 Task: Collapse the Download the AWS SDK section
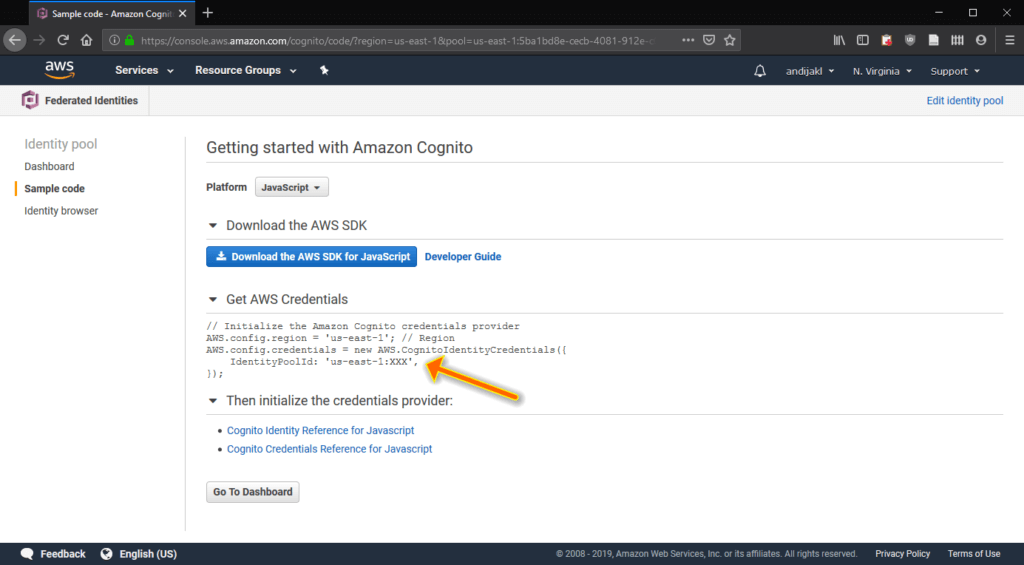[213, 225]
